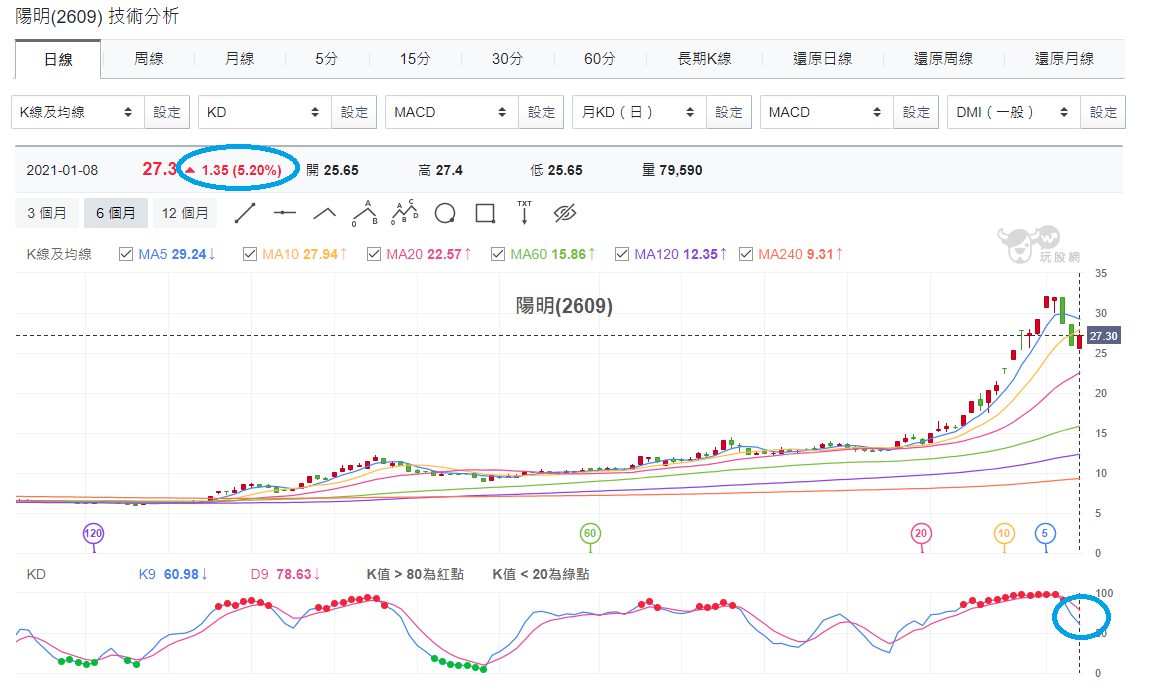1151x688 pixels.
Task: Select the circle drawing tool
Action: [445, 214]
